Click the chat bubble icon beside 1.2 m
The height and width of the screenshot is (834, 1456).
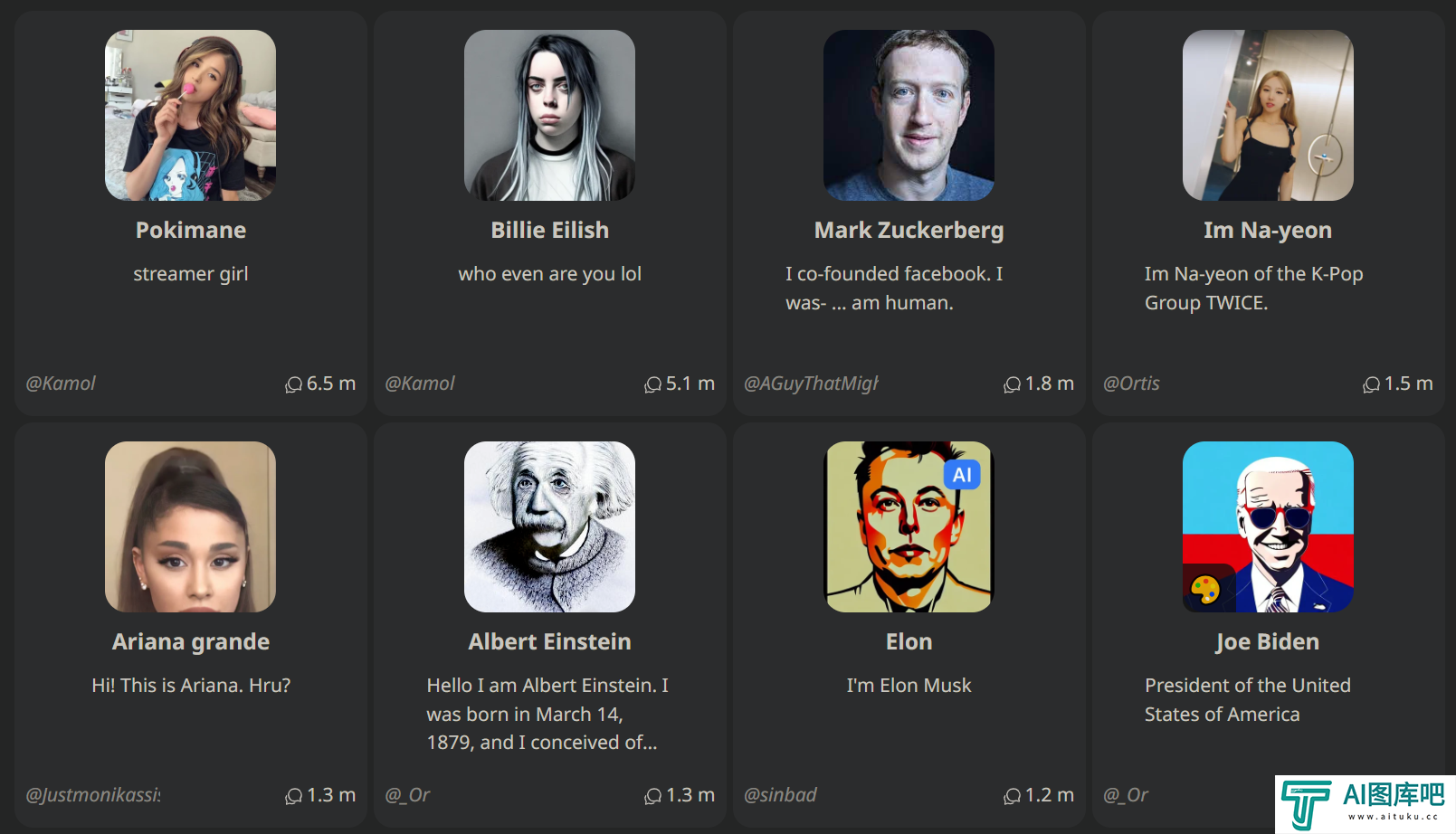click(1012, 796)
